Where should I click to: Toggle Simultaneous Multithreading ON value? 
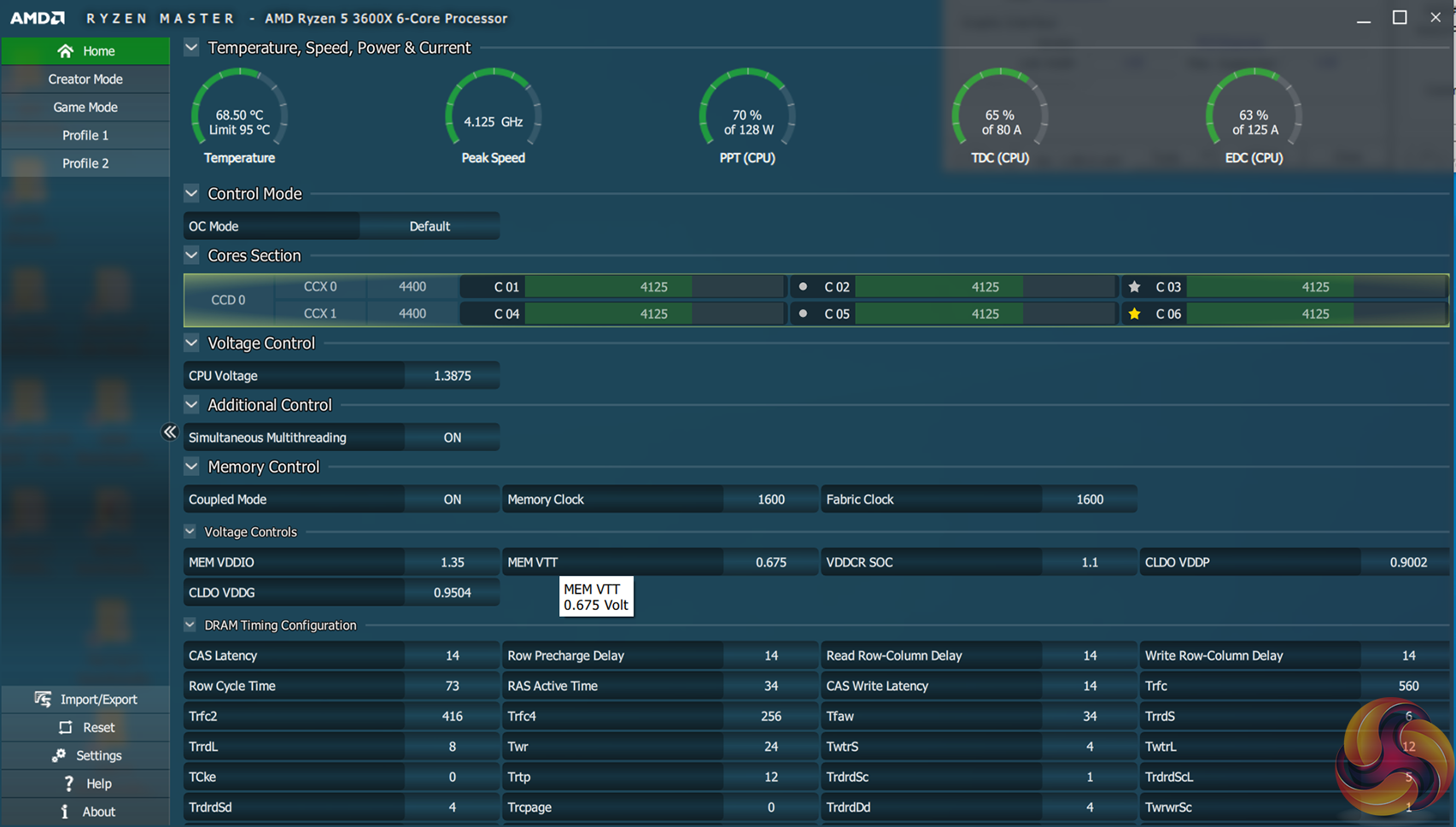tap(452, 437)
